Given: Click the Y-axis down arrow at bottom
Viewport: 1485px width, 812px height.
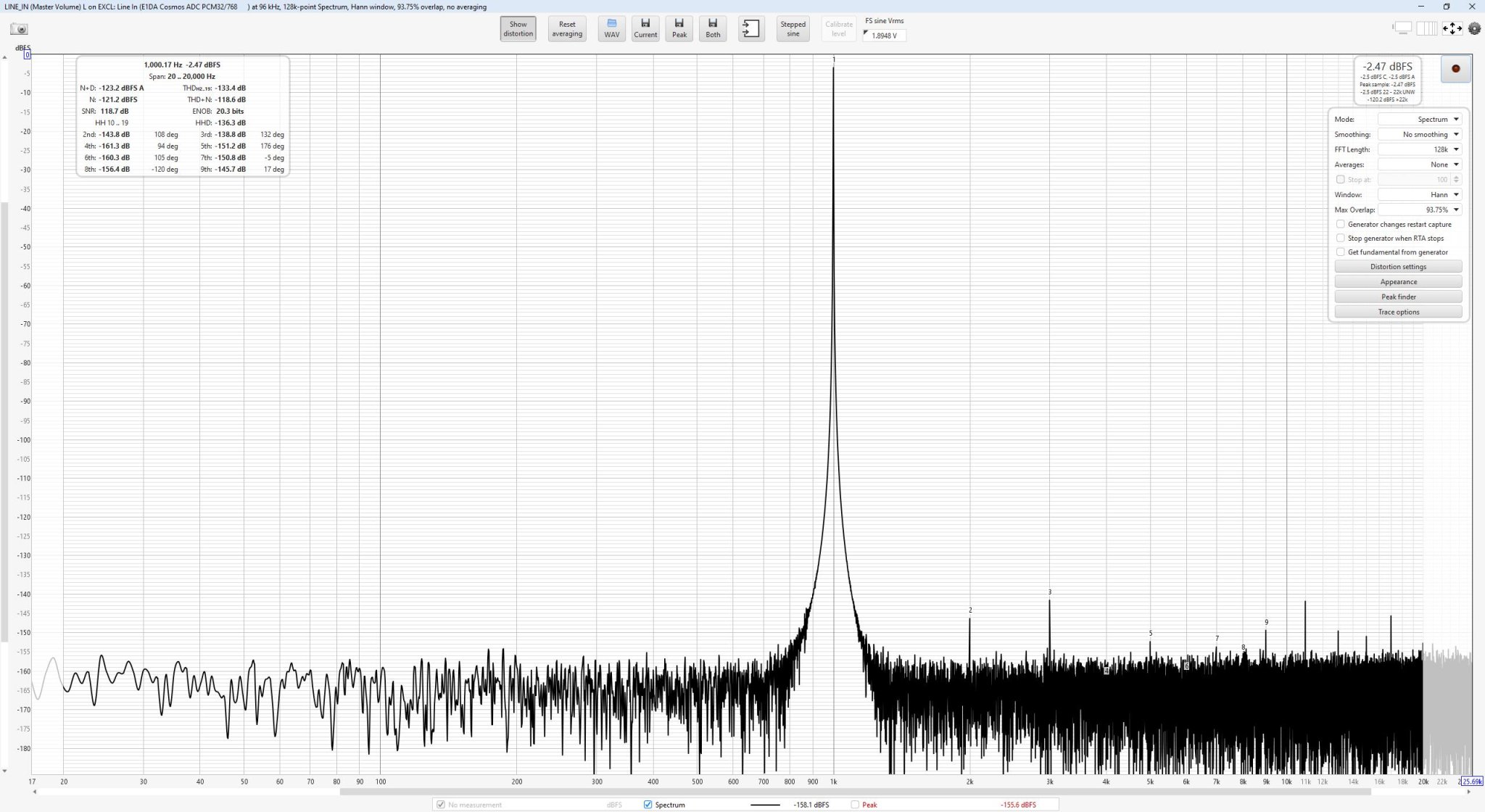Looking at the screenshot, I should click(5, 771).
